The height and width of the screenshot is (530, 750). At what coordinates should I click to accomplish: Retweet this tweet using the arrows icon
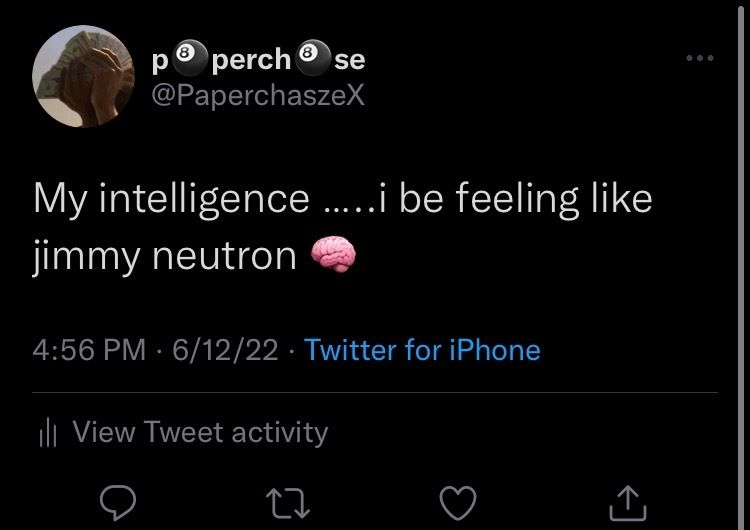[x=287, y=503]
